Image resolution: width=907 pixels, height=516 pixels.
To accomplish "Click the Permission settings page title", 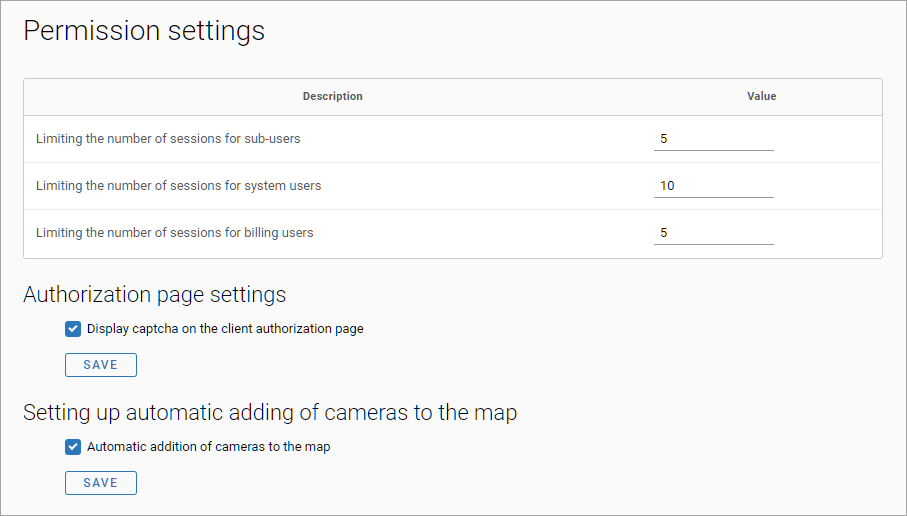I will (x=144, y=31).
